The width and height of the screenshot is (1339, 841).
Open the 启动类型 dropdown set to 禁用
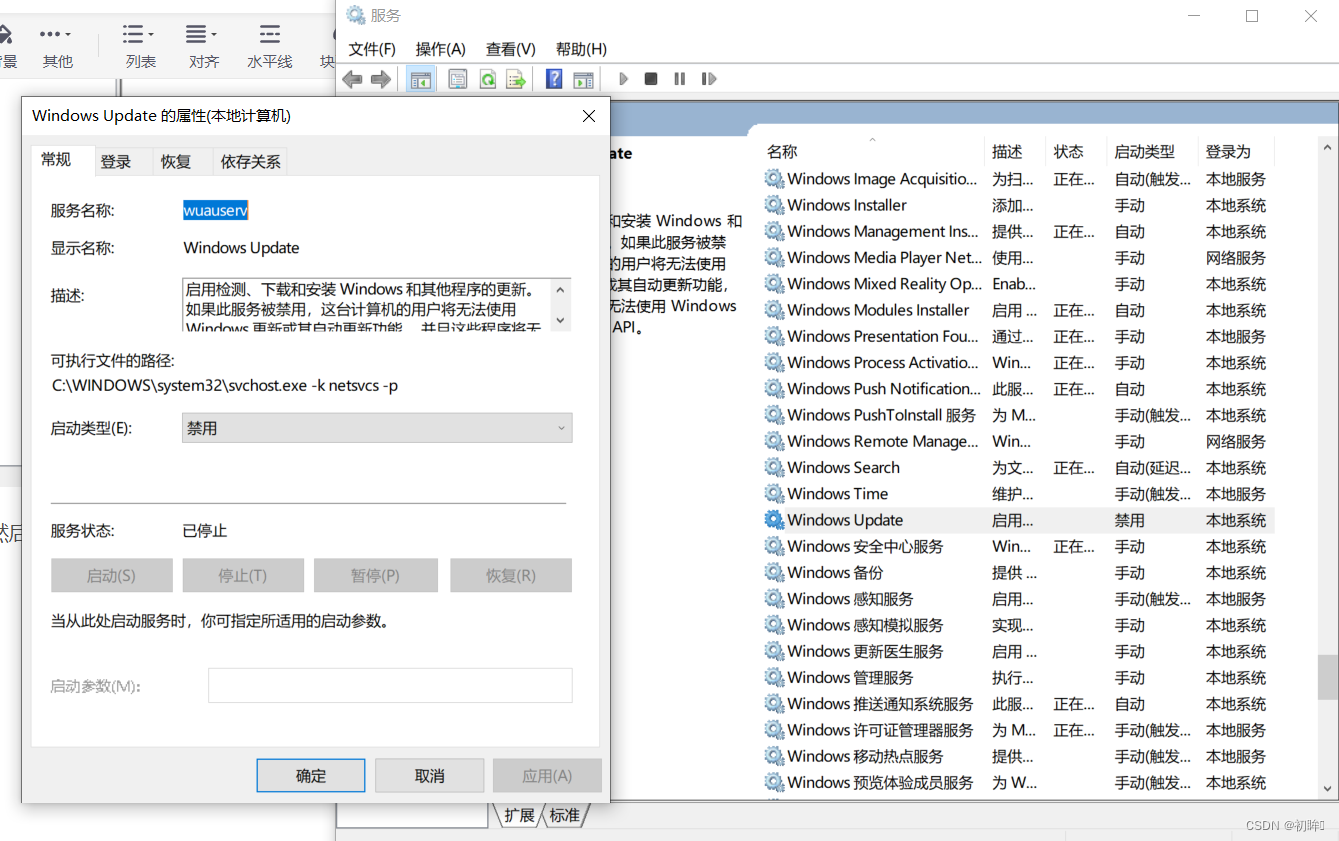point(377,428)
